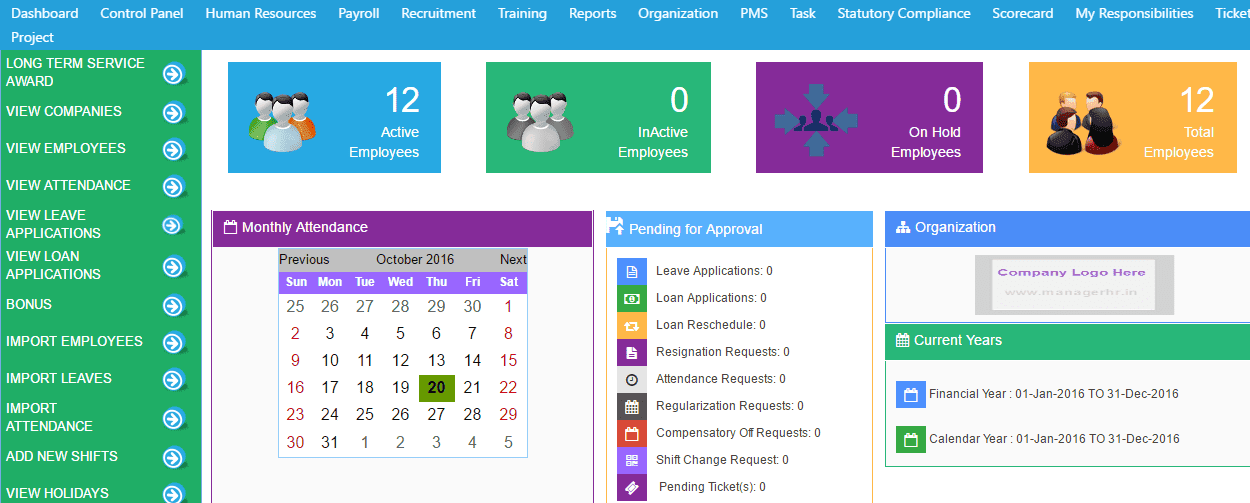Click the Company Logo Here image
The height and width of the screenshot is (503, 1250).
1074,285
